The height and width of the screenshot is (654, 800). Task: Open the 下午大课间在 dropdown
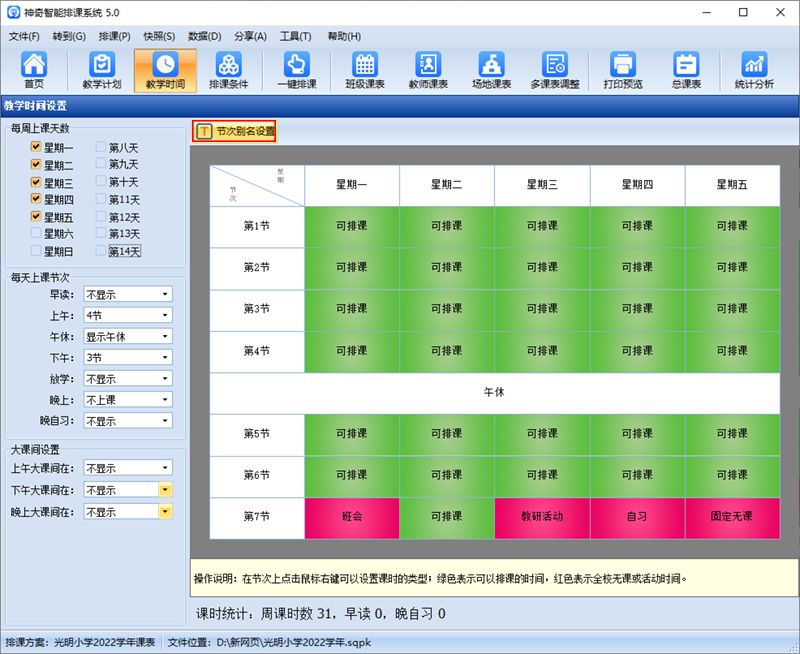pos(128,490)
